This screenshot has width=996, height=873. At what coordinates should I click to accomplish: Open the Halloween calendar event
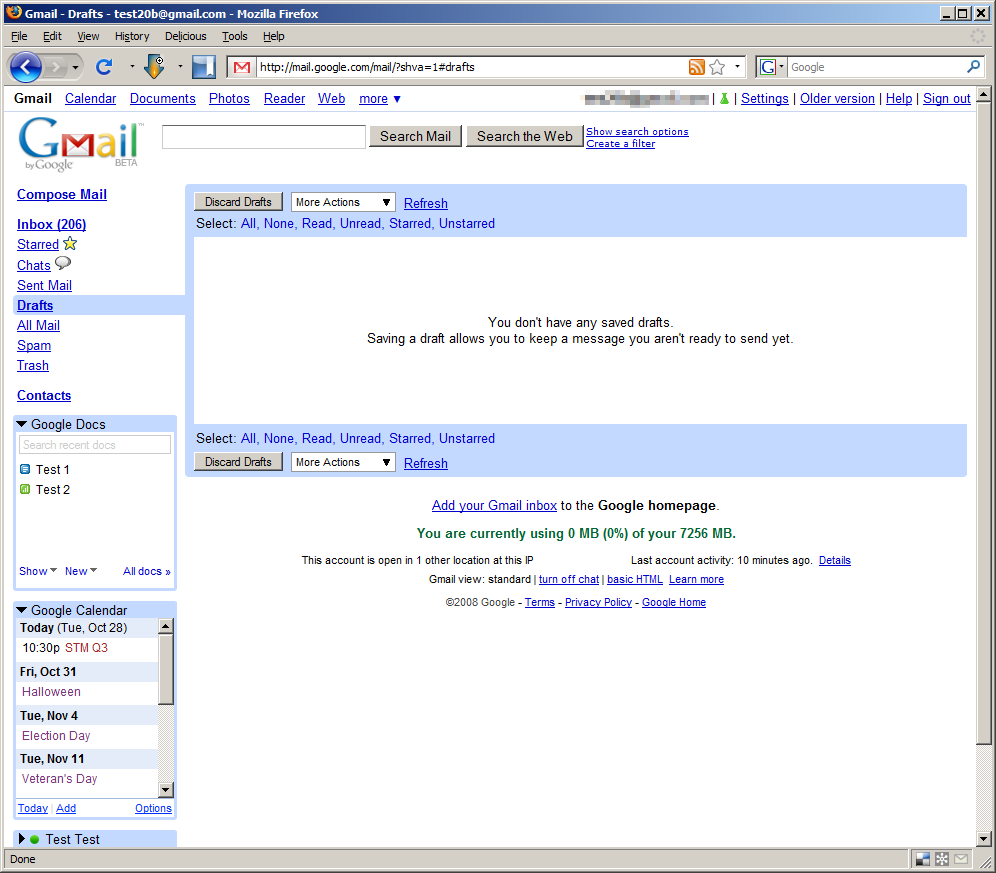[x=51, y=692]
